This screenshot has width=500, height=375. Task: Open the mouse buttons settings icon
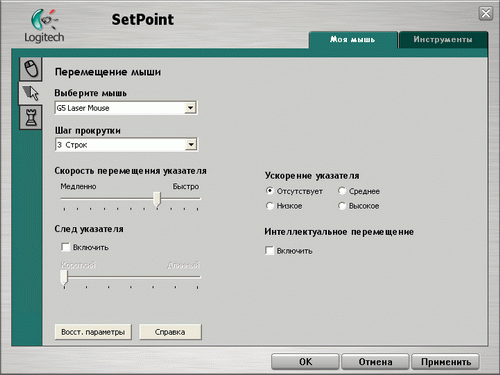[31, 69]
